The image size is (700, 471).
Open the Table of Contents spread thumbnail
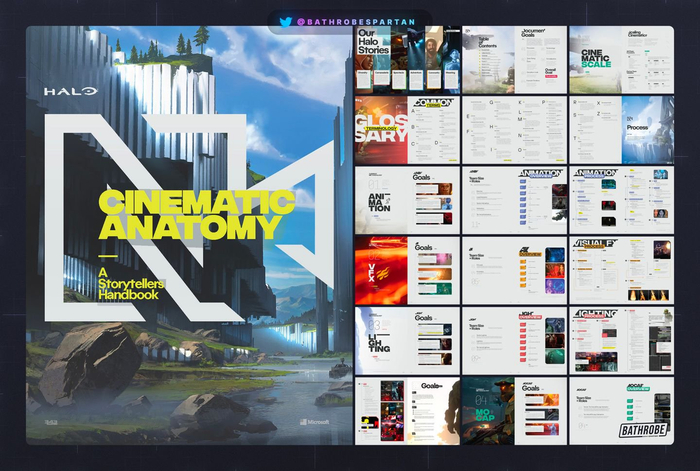pos(514,59)
